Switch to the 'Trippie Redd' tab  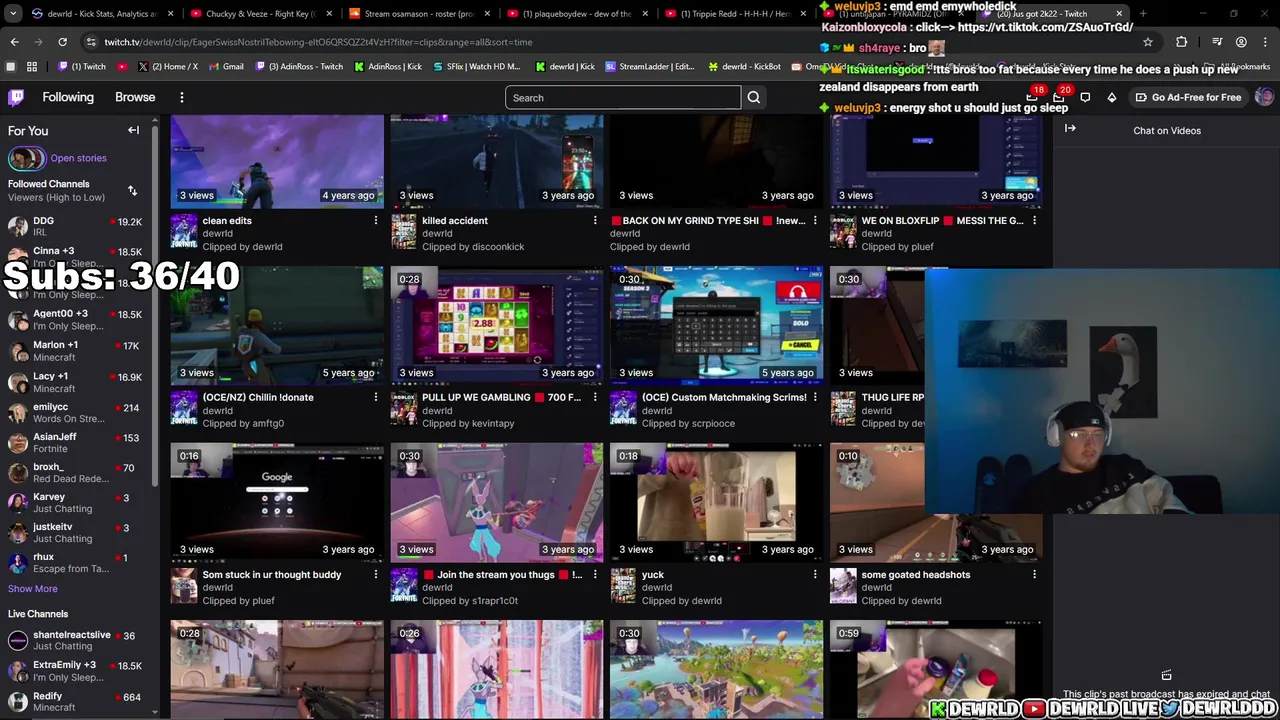[735, 14]
